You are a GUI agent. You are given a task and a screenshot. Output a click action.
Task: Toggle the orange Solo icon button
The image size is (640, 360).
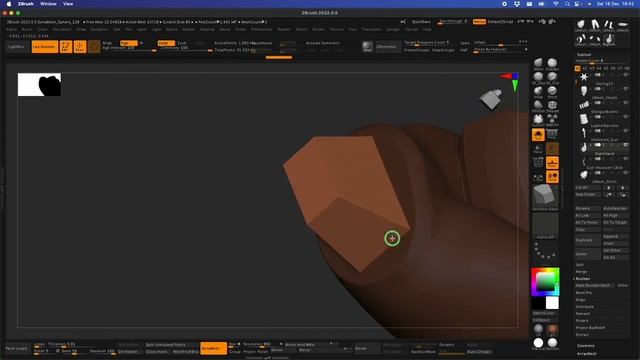pyautogui.click(x=538, y=135)
